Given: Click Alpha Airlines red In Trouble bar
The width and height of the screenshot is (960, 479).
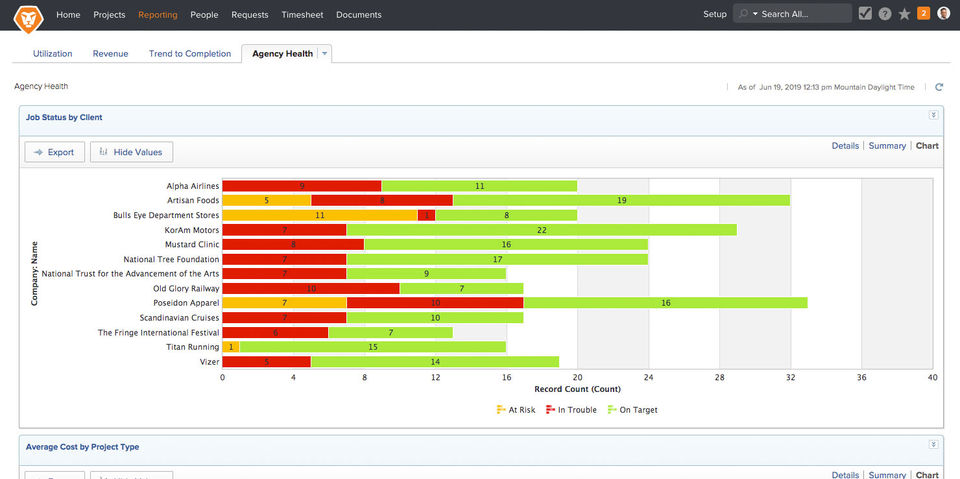Looking at the screenshot, I should pos(302,186).
